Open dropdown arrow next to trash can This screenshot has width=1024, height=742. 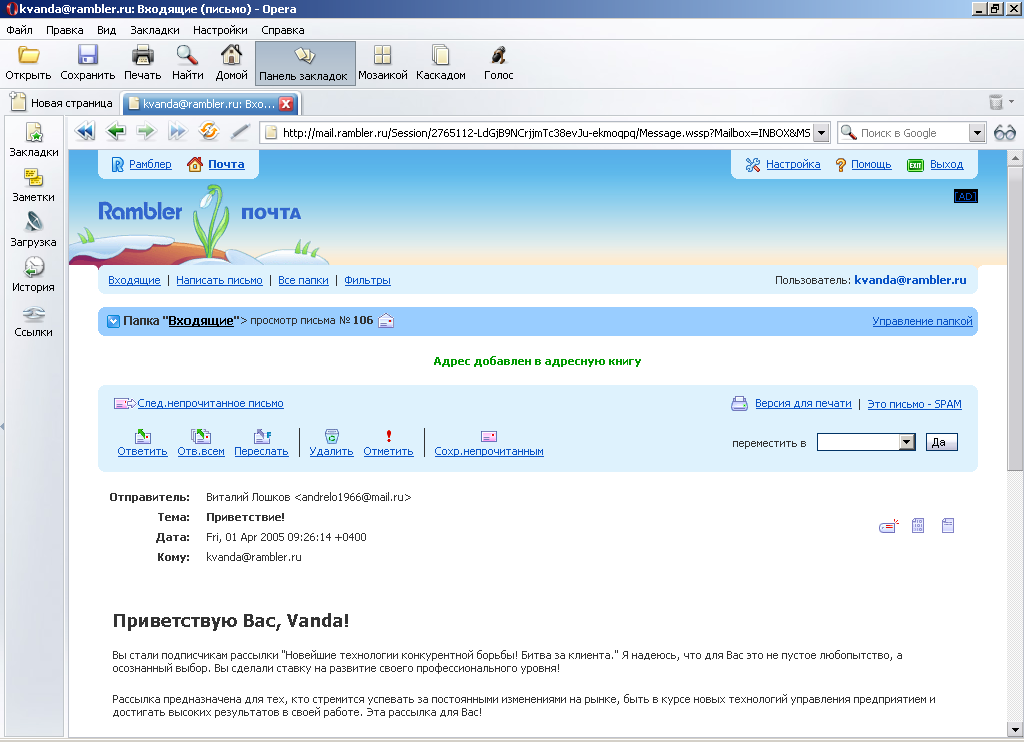pyautogui.click(x=1012, y=101)
